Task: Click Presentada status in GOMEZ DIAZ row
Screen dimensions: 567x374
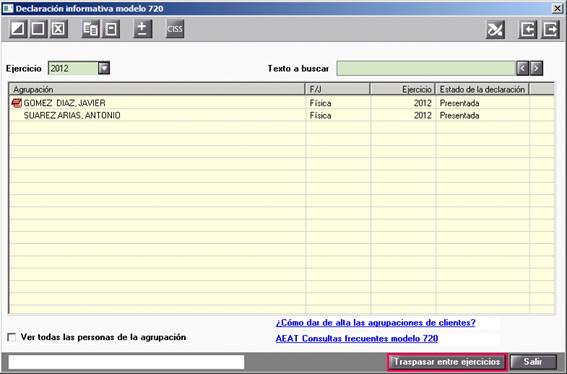Action: pos(482,103)
